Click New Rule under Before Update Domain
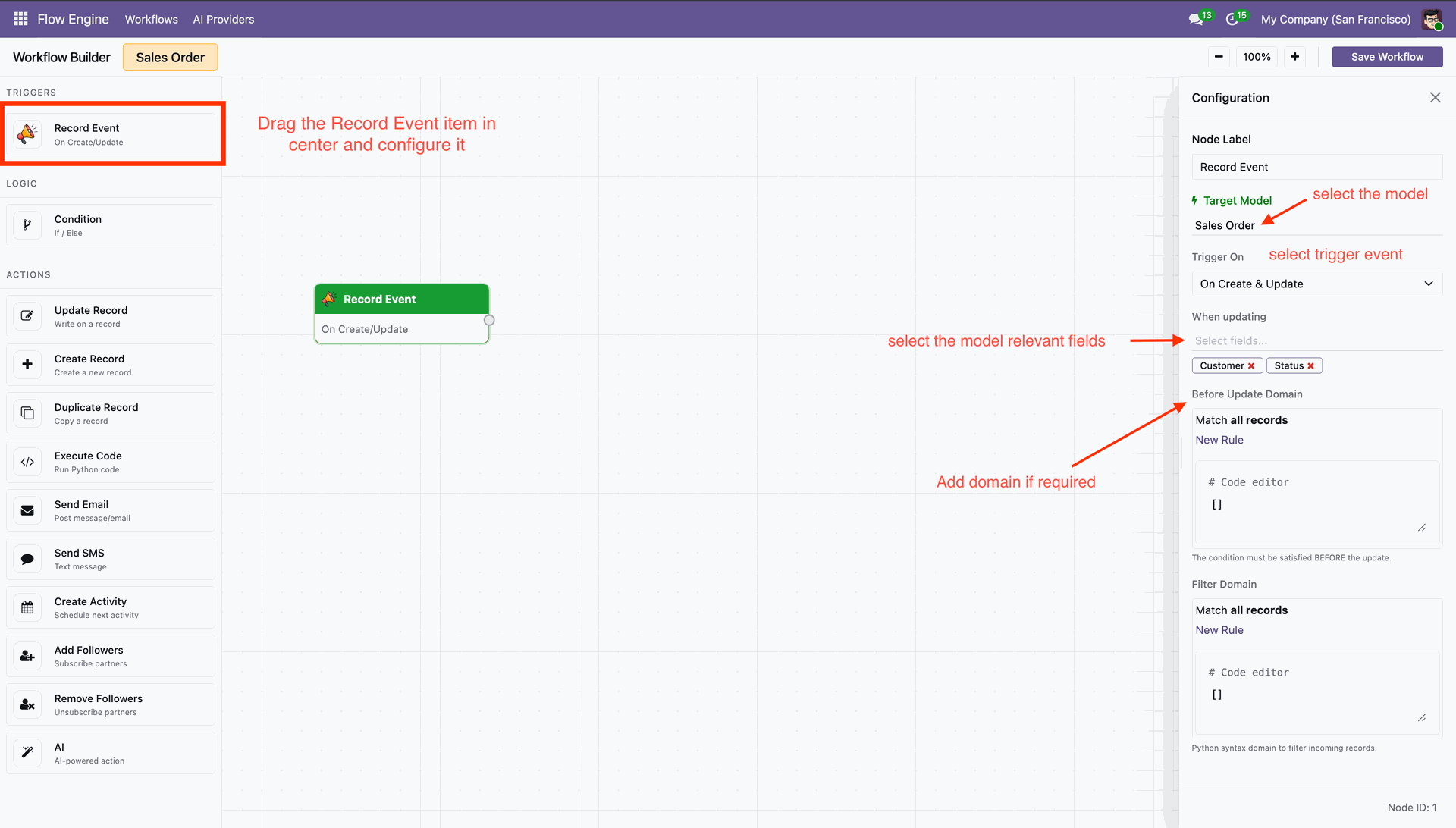 click(1219, 440)
